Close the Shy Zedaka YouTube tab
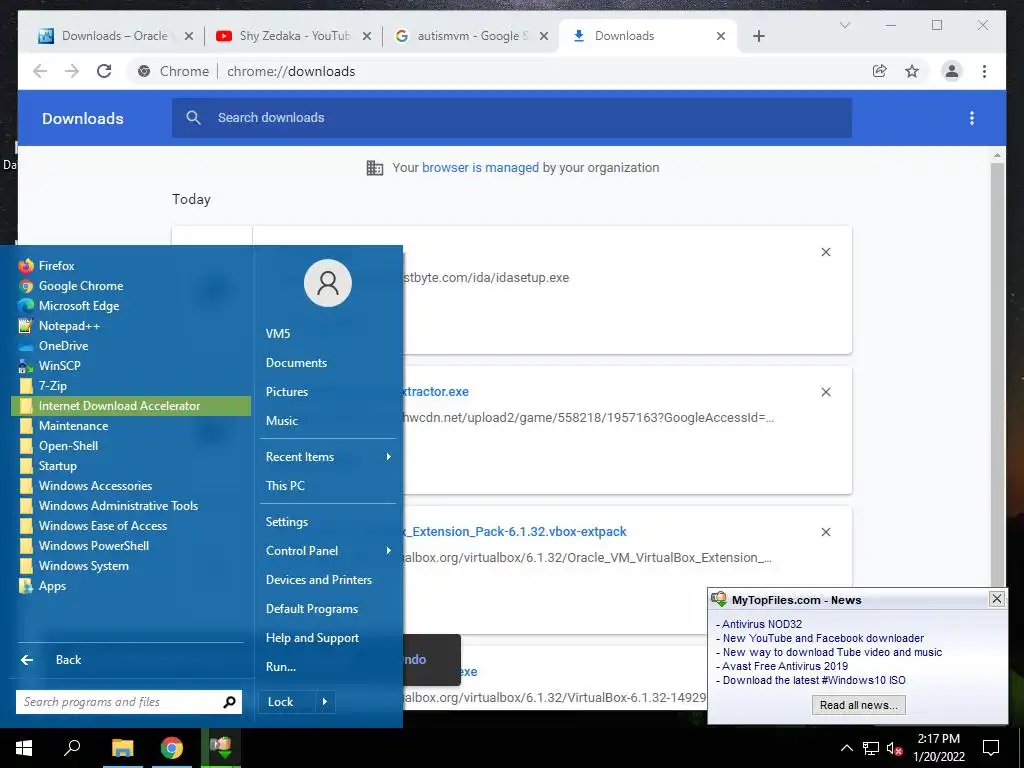Viewport: 1024px width, 768px height. [367, 37]
